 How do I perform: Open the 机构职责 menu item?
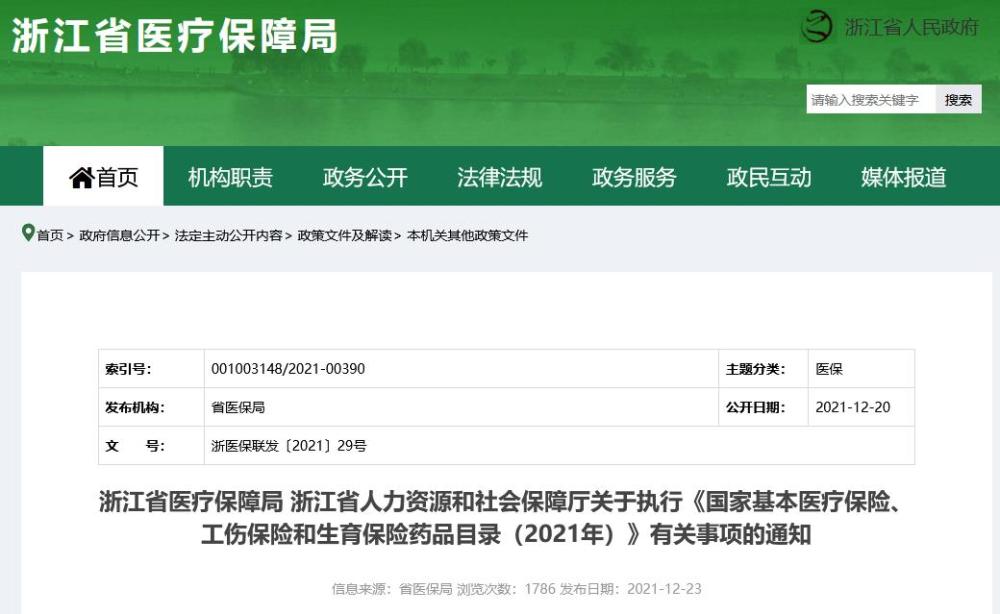pyautogui.click(x=230, y=177)
